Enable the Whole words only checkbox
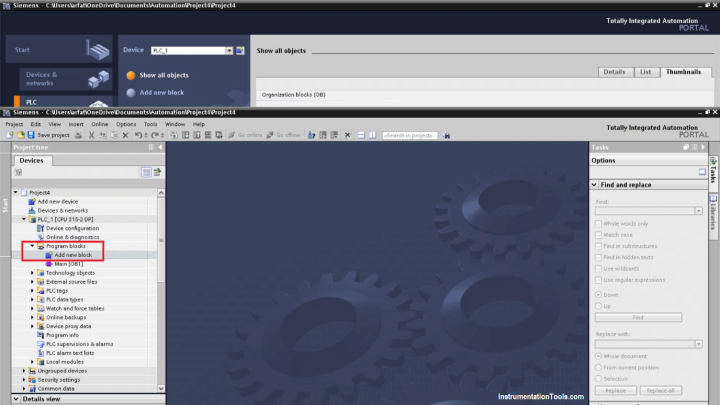The height and width of the screenshot is (405, 720). coord(599,223)
